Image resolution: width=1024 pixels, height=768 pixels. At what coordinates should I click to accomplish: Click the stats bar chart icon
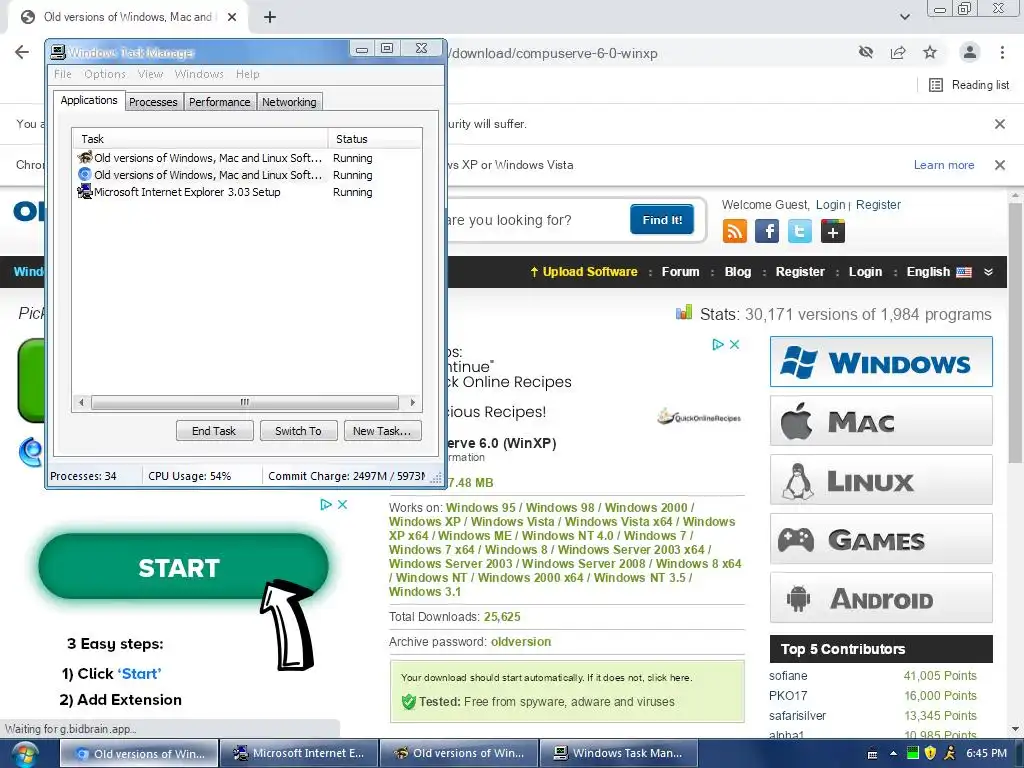684,312
